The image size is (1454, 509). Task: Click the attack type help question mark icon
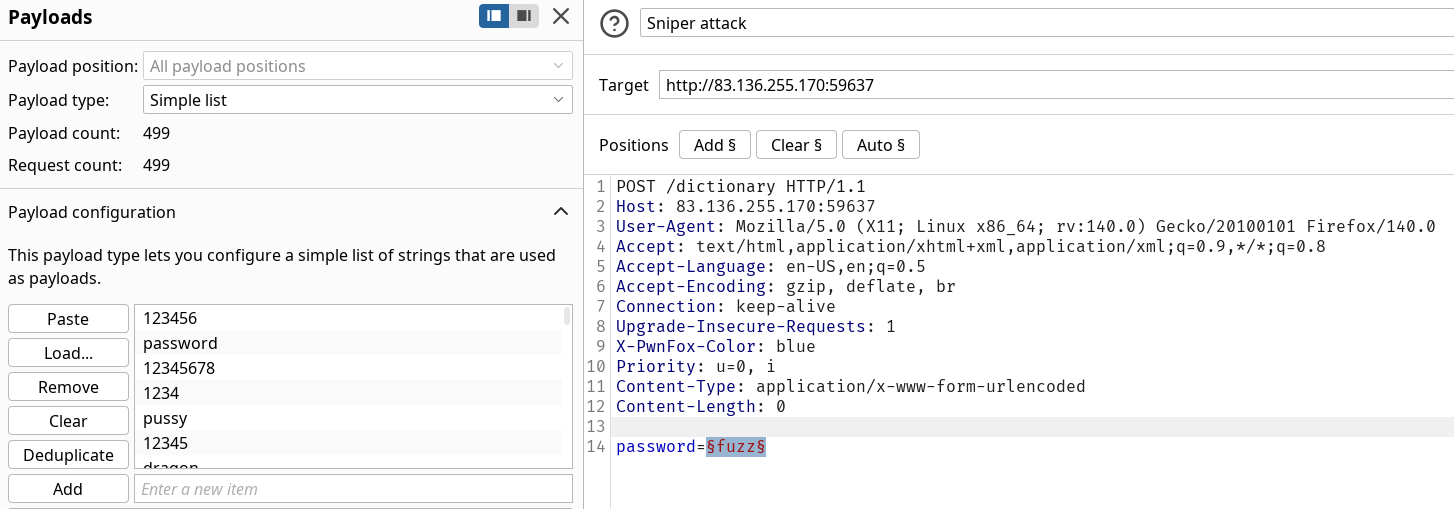(614, 23)
